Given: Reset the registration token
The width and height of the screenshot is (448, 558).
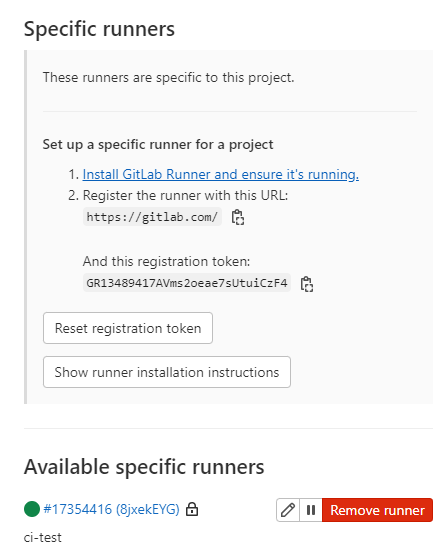Looking at the screenshot, I should pyautogui.click(x=128, y=328).
